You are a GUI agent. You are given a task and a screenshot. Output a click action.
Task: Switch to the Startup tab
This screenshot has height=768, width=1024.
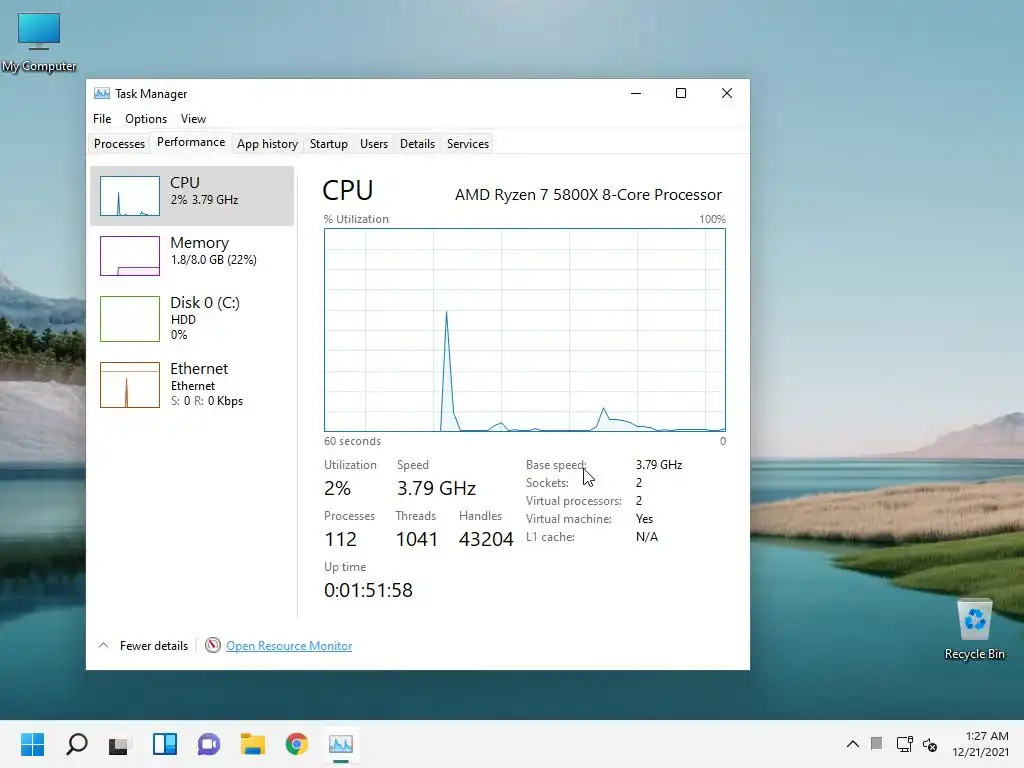pyautogui.click(x=328, y=144)
